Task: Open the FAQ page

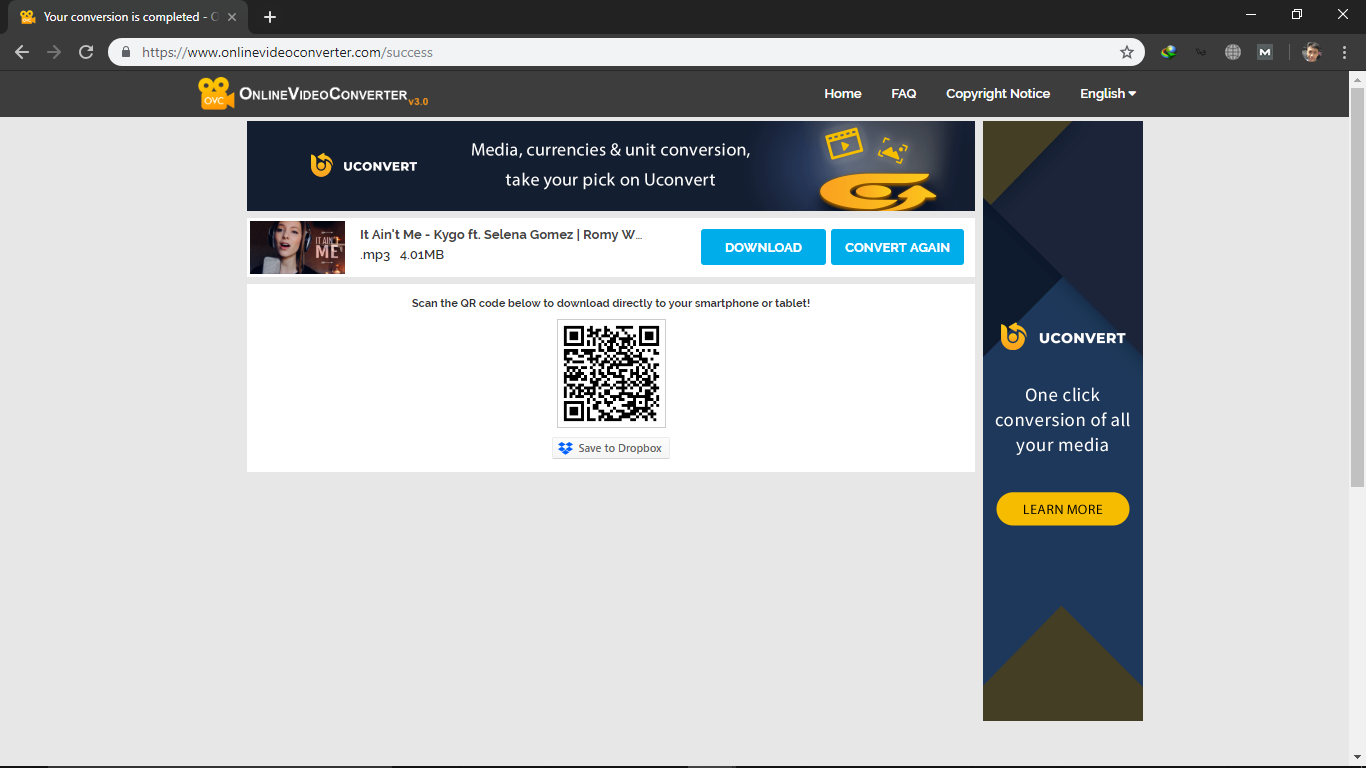Action: tap(904, 93)
